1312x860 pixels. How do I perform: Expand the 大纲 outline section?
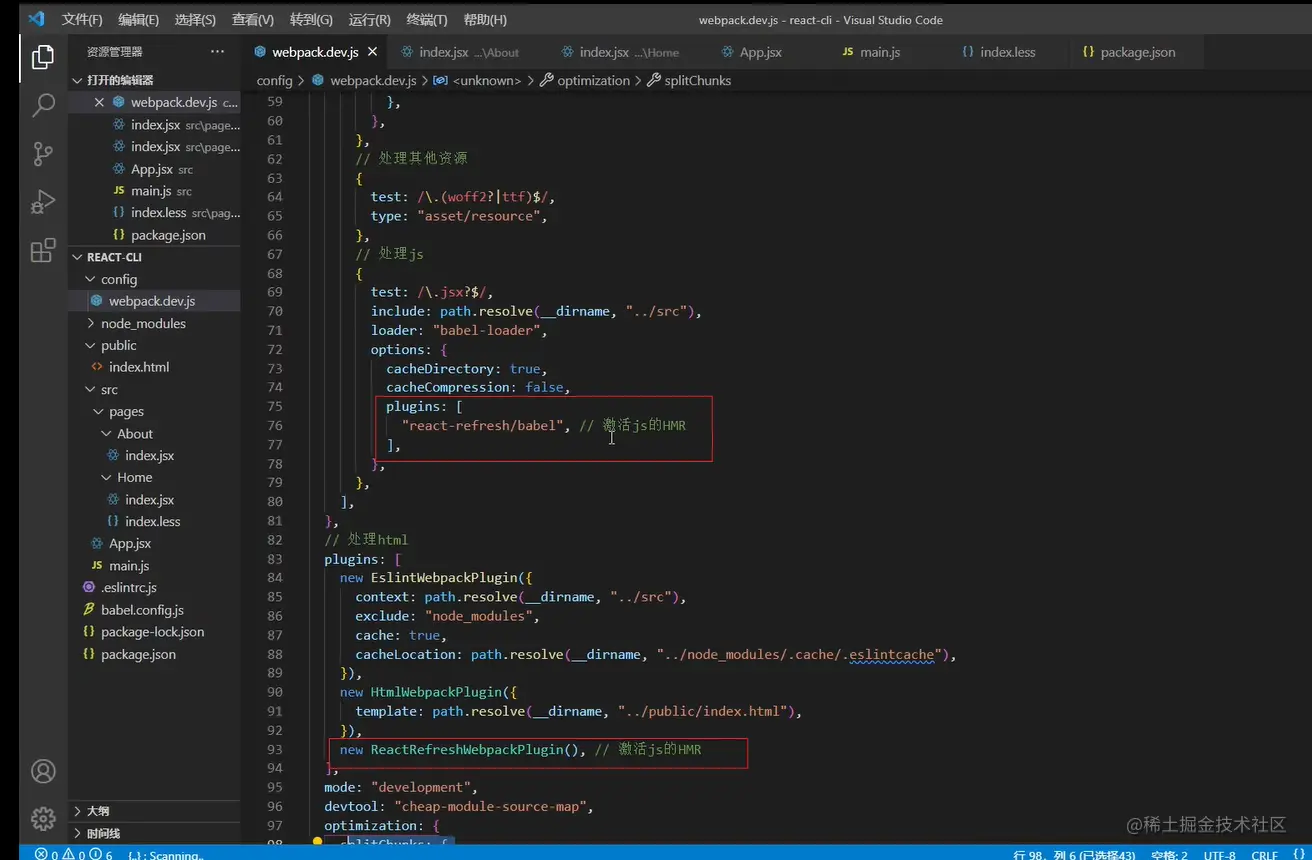click(x=97, y=811)
